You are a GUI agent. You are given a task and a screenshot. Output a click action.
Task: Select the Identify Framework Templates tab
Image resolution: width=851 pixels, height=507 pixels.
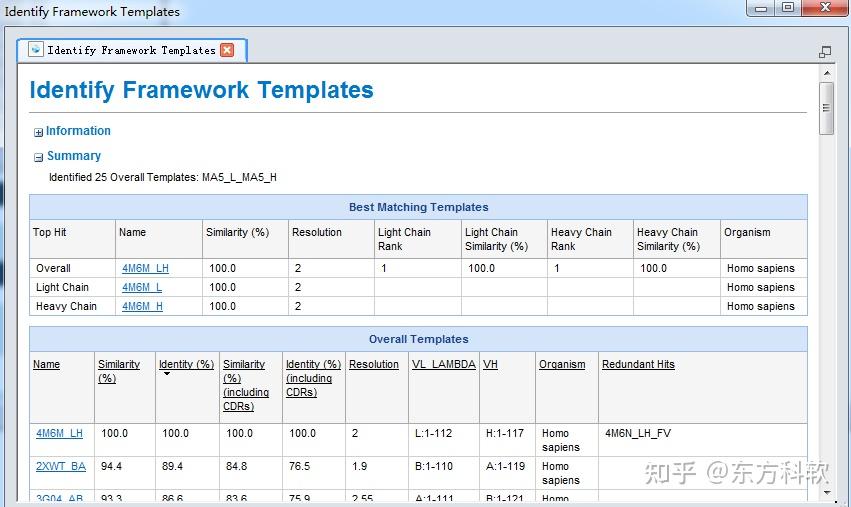tap(132, 50)
